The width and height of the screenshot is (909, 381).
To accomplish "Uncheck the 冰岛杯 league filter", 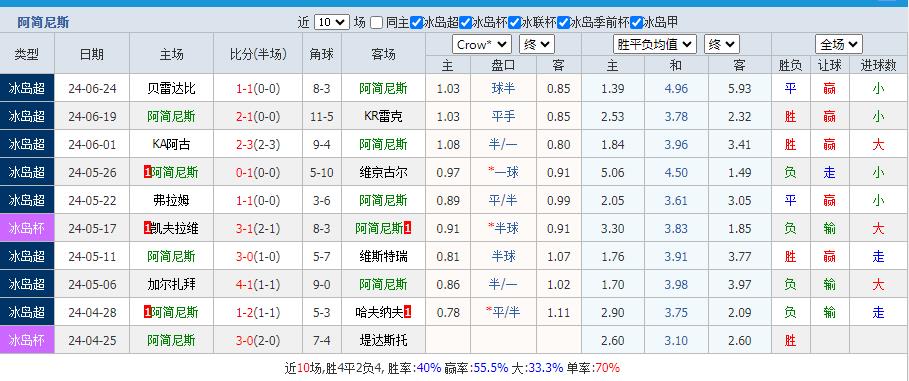I will (466, 23).
